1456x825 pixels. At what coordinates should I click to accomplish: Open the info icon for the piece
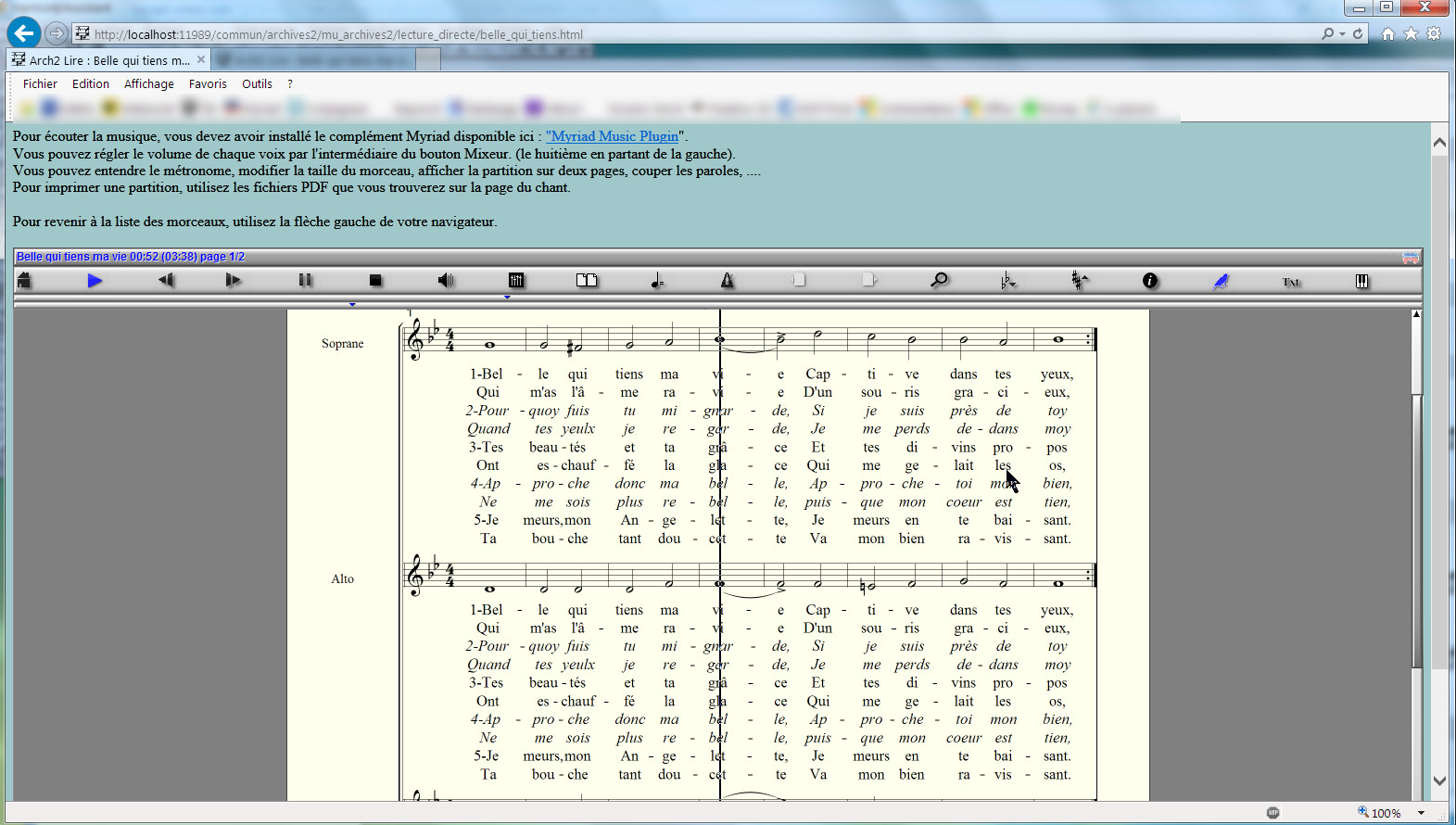pyautogui.click(x=1150, y=280)
